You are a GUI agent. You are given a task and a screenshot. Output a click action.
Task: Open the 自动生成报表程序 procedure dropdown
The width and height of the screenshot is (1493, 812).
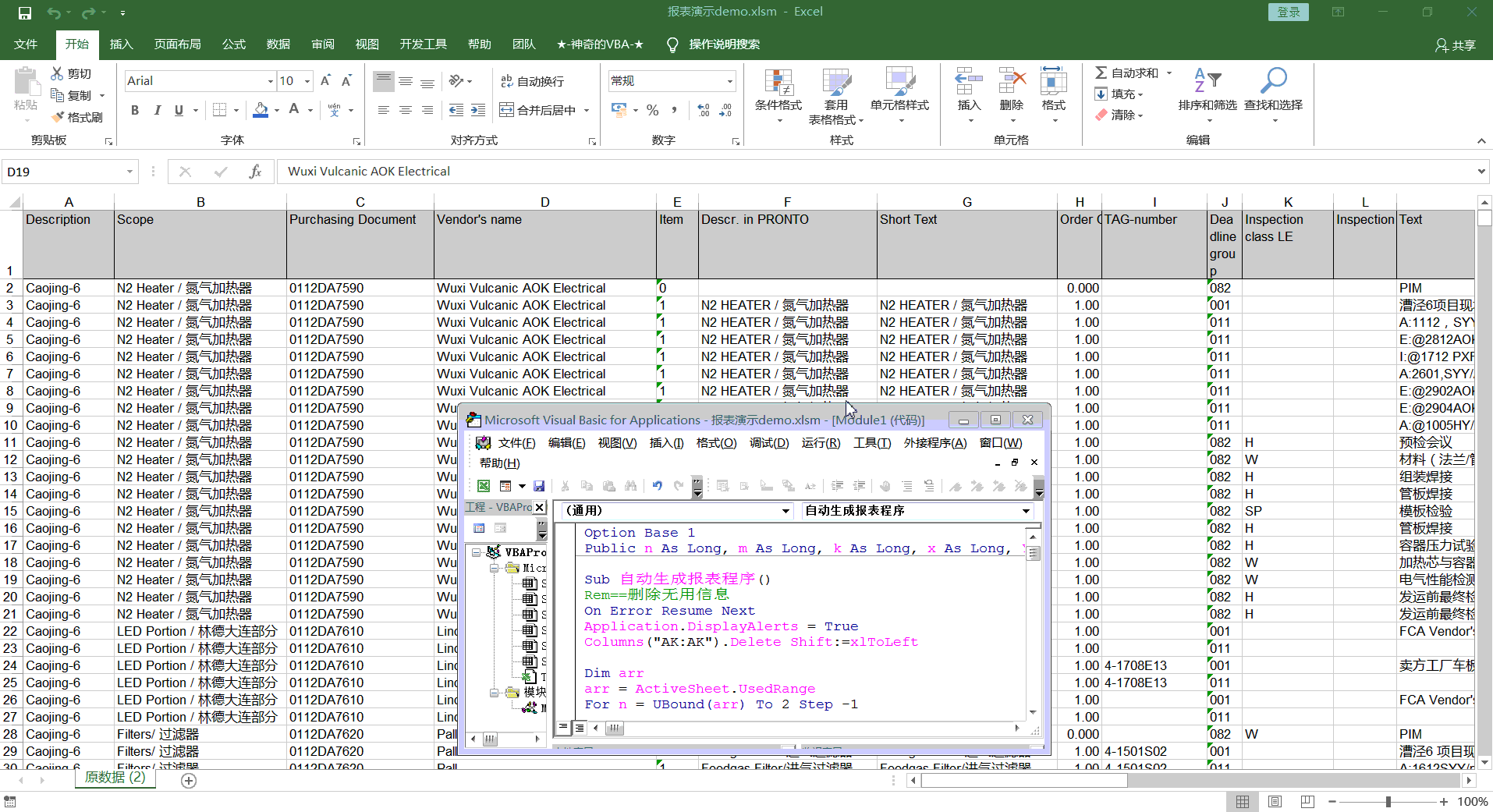(1026, 511)
